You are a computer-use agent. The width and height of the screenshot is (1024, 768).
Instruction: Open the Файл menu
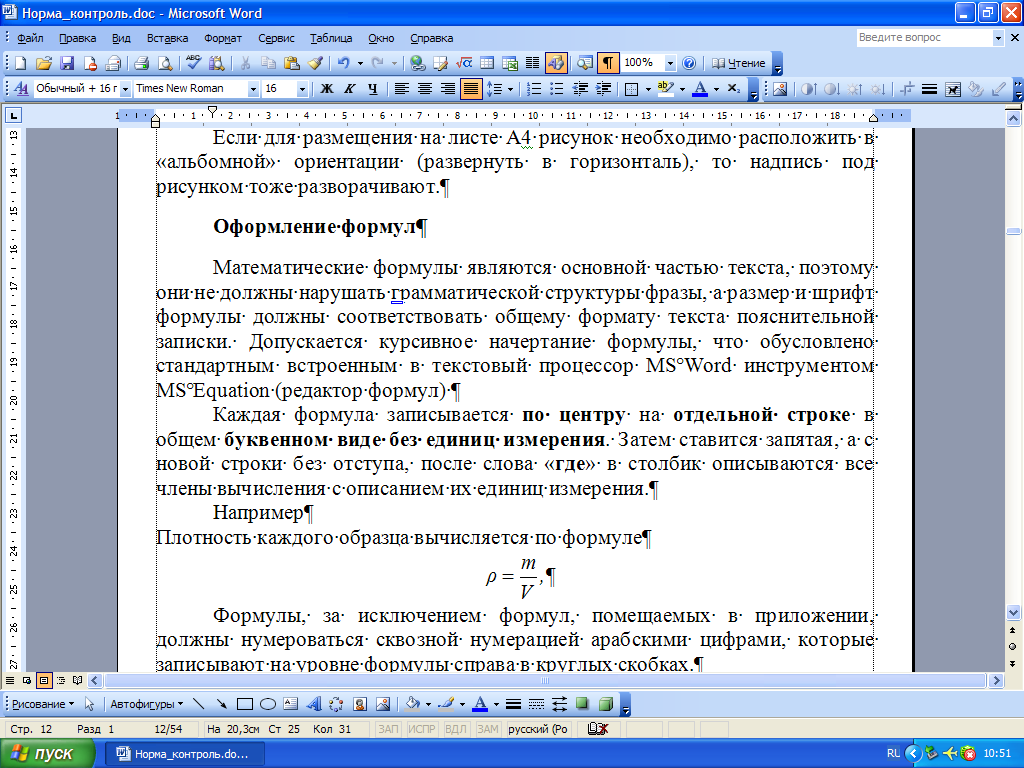[30, 38]
